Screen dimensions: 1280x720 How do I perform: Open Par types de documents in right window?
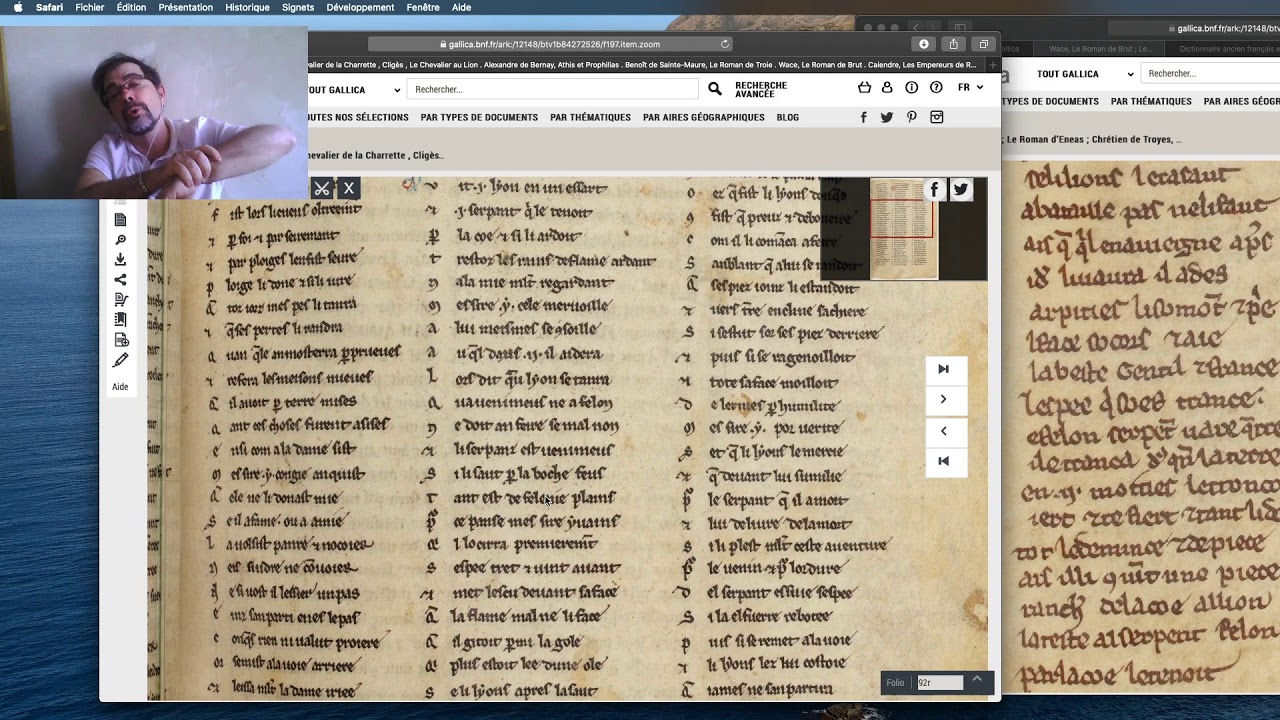click(1050, 101)
